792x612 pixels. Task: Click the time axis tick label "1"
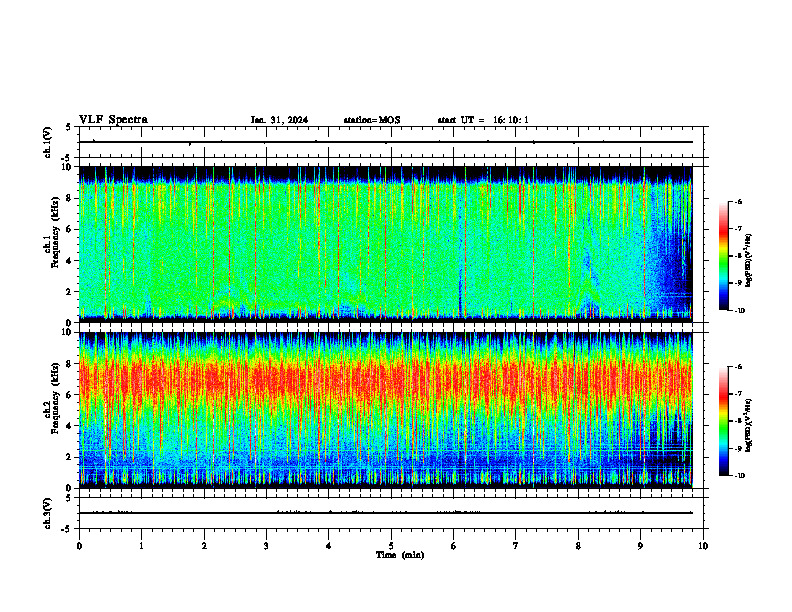click(x=141, y=546)
